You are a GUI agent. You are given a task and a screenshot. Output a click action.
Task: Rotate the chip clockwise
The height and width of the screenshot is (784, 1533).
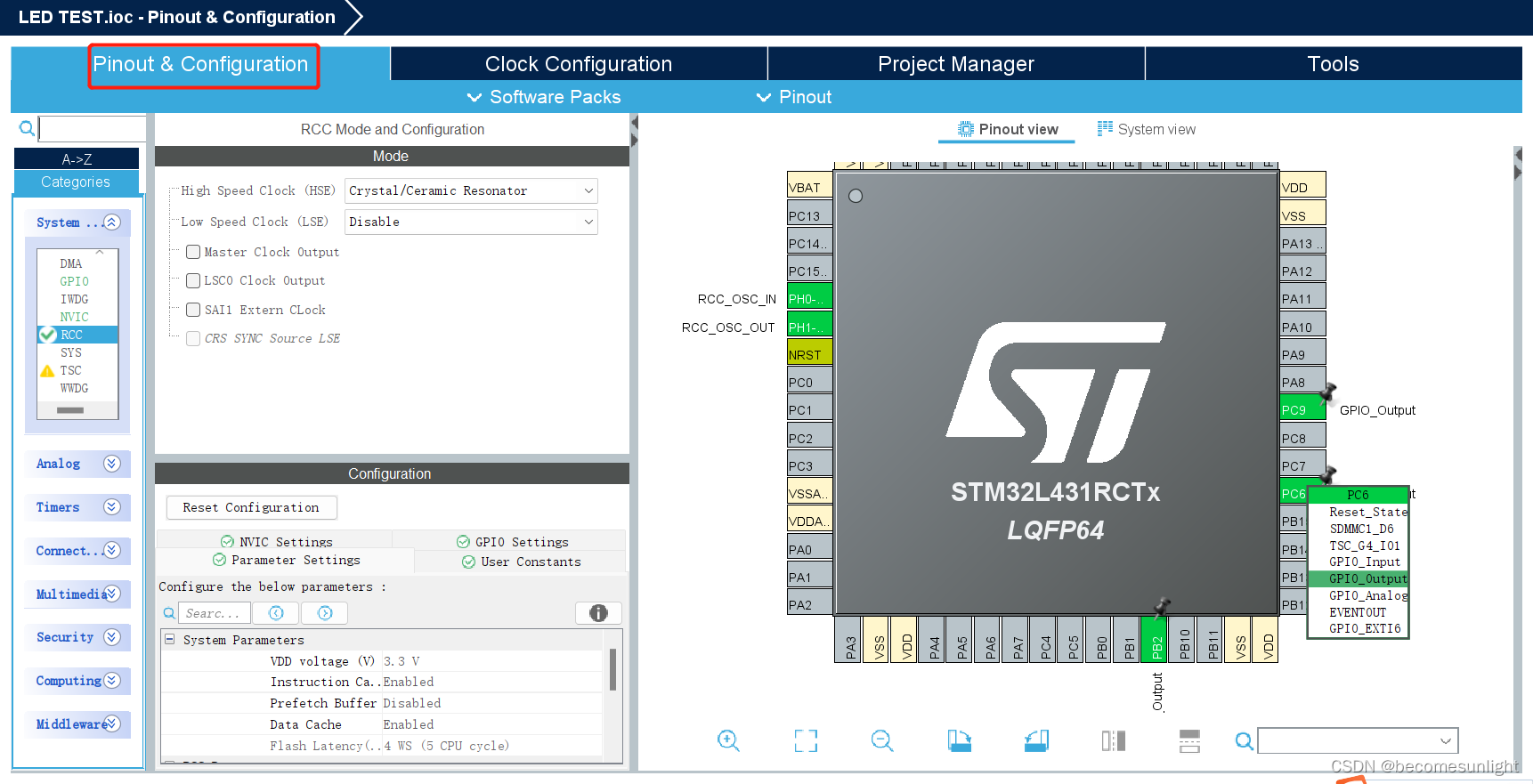[959, 740]
